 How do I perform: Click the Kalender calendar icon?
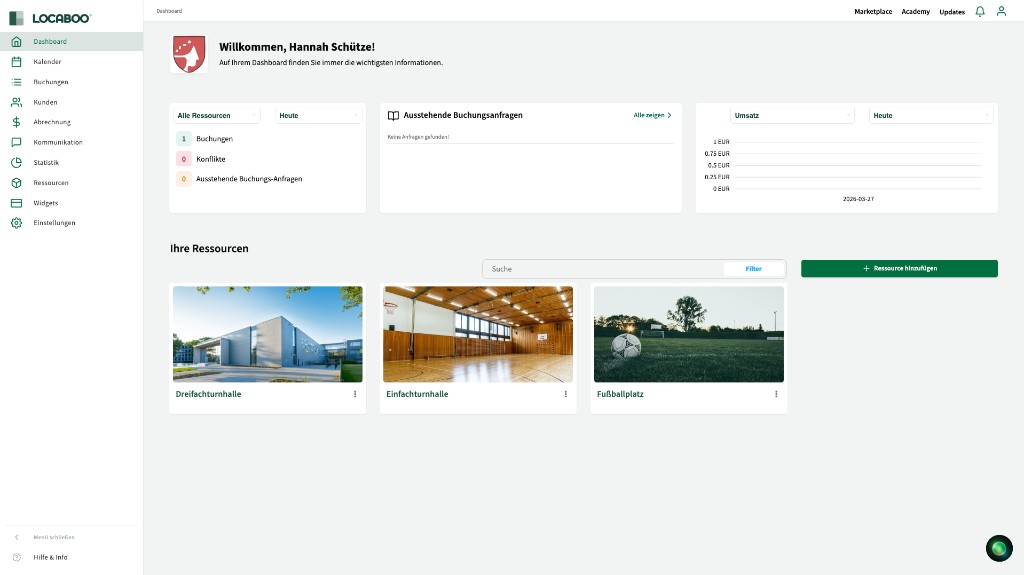coord(16,61)
